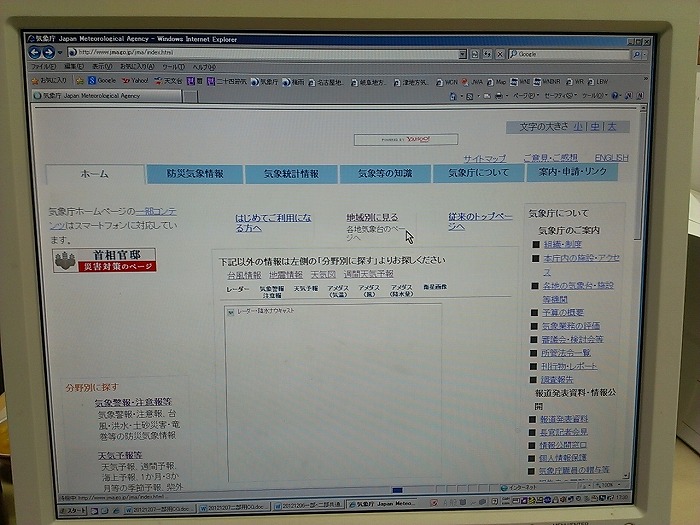Open a new blank tab button
The height and width of the screenshot is (525, 700).
tap(190, 96)
